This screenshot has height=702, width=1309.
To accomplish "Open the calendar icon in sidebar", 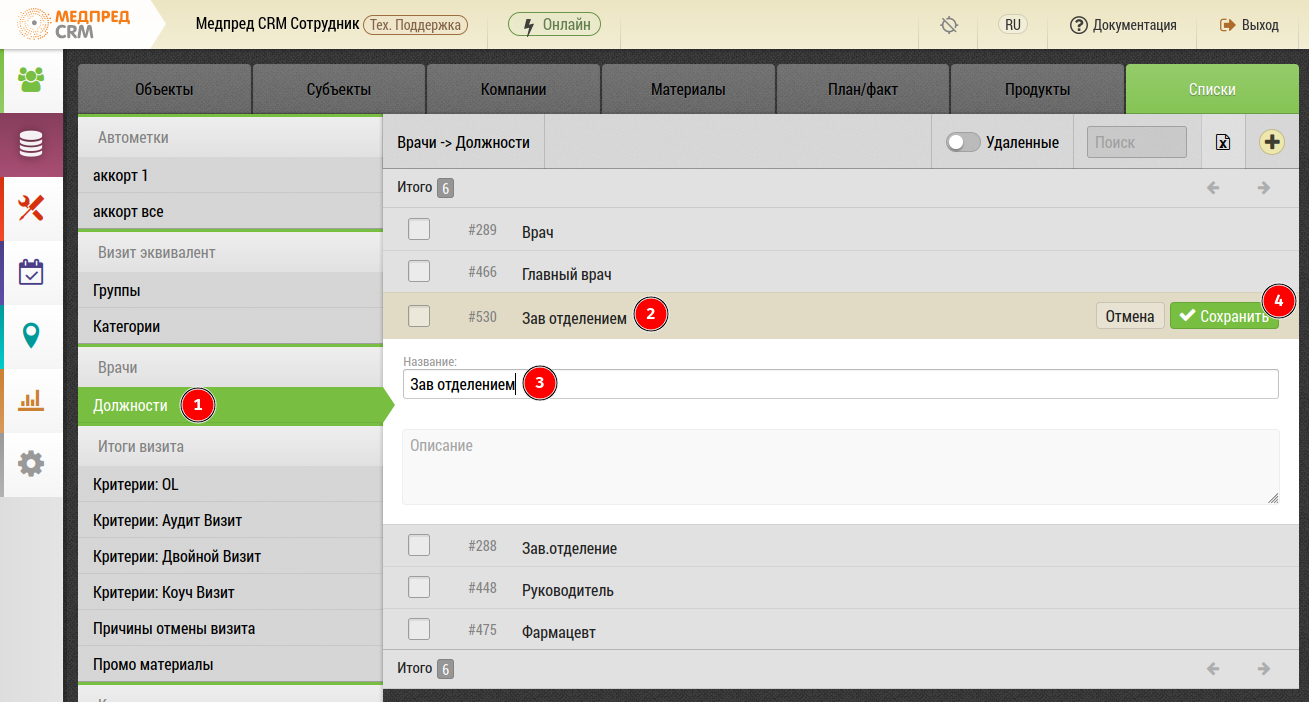I will 31,272.
